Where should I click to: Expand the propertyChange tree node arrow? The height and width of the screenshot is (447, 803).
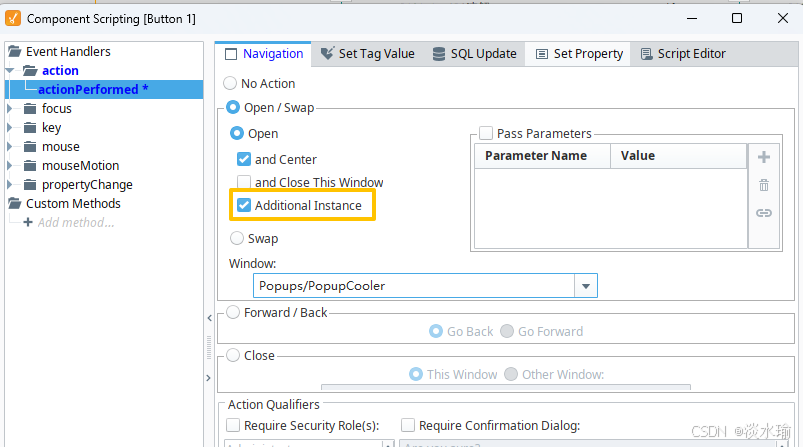9,184
